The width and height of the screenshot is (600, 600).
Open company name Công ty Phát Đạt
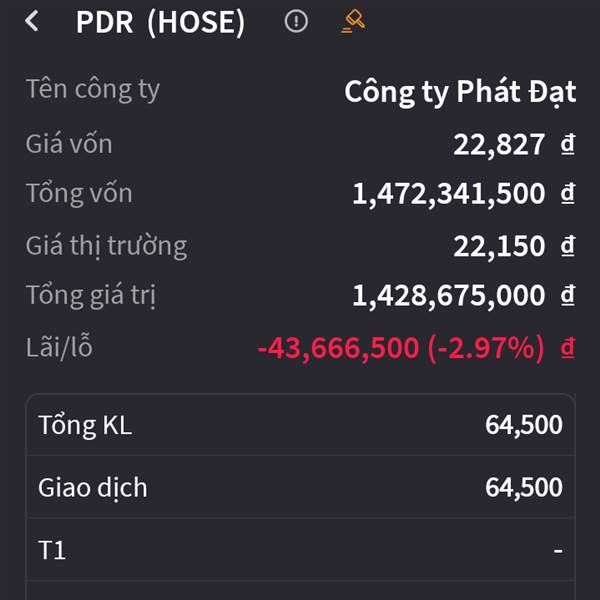click(460, 92)
